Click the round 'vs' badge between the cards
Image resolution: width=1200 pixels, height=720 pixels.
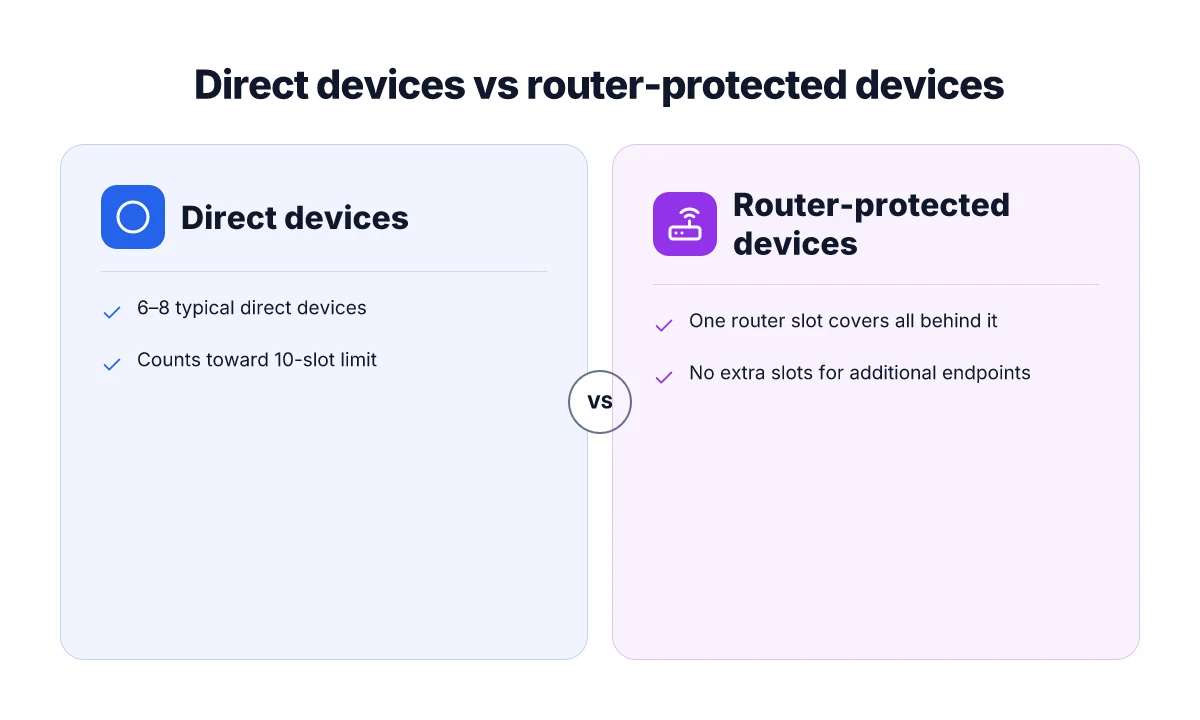(x=600, y=402)
